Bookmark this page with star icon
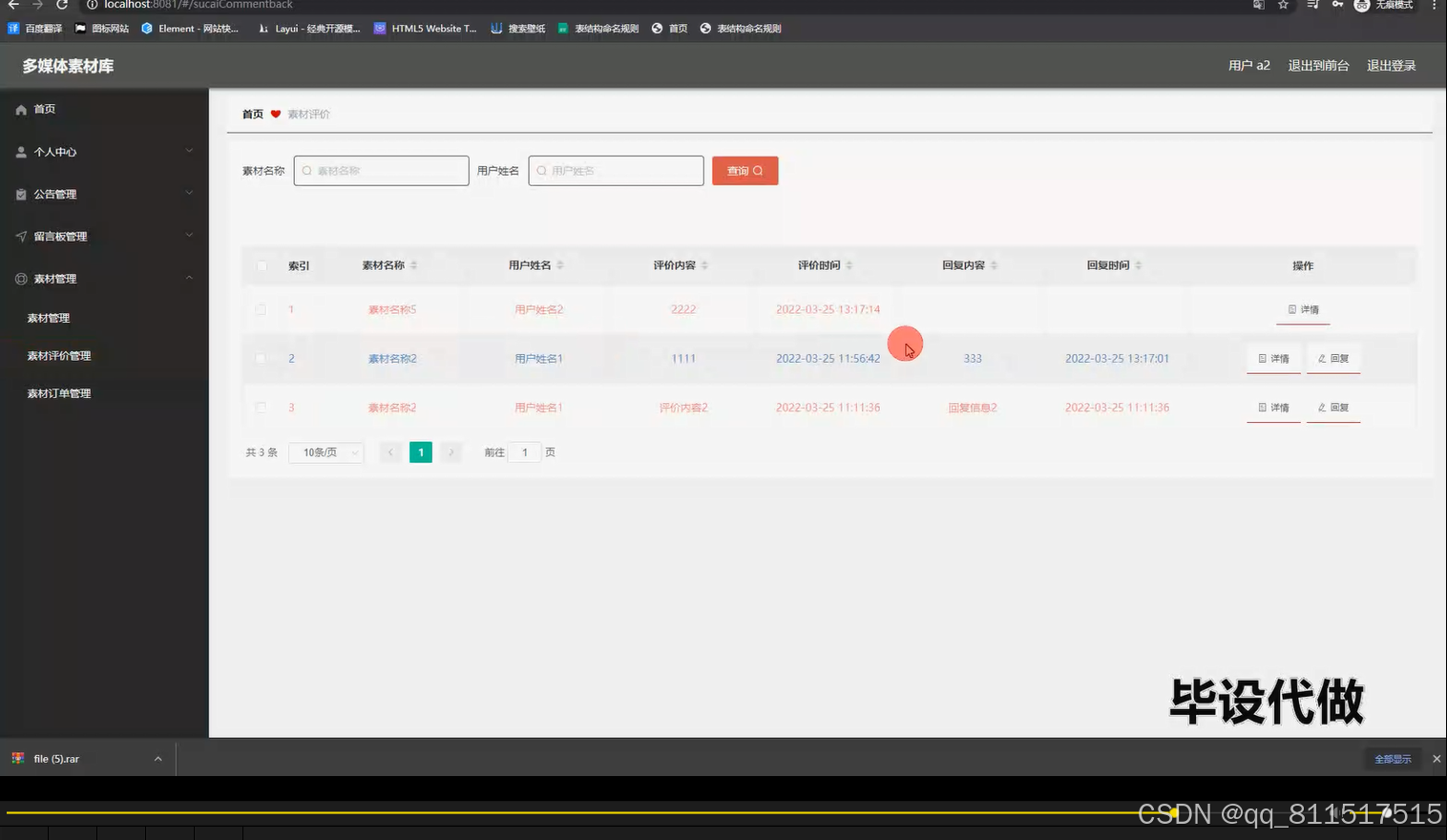The image size is (1447, 840). tap(1284, 5)
